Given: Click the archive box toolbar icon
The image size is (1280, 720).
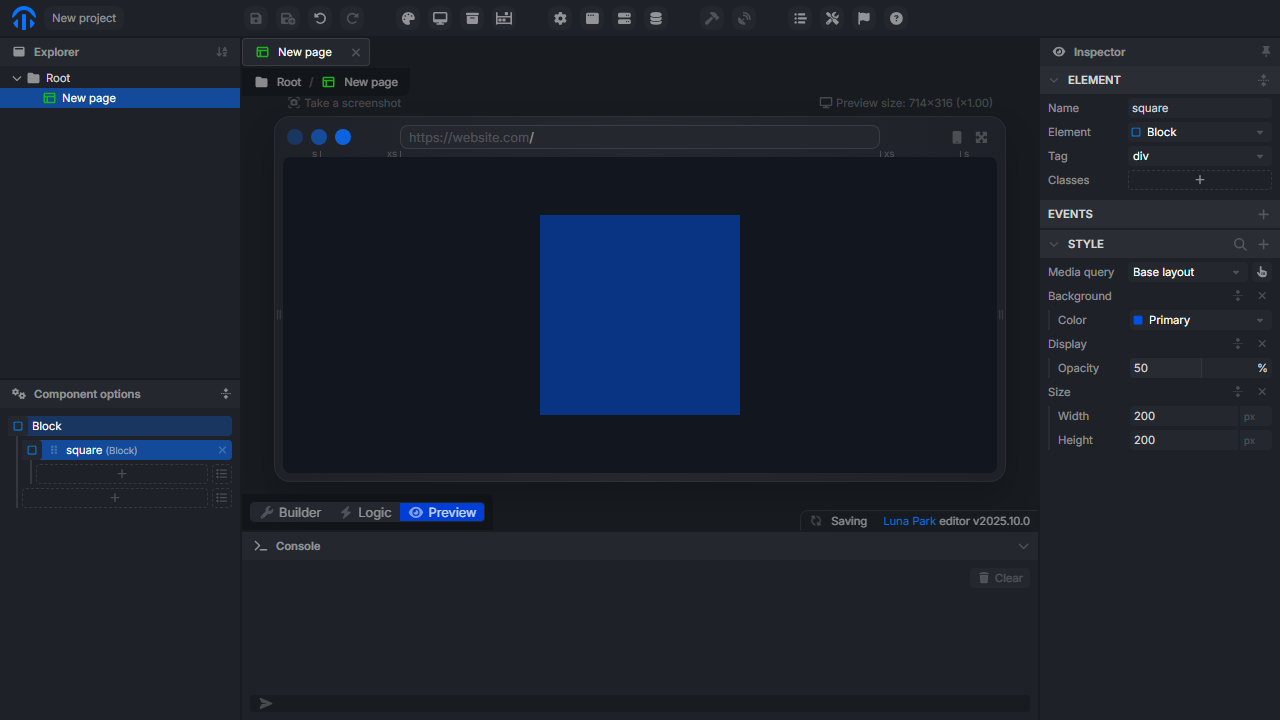Looking at the screenshot, I should pos(472,18).
